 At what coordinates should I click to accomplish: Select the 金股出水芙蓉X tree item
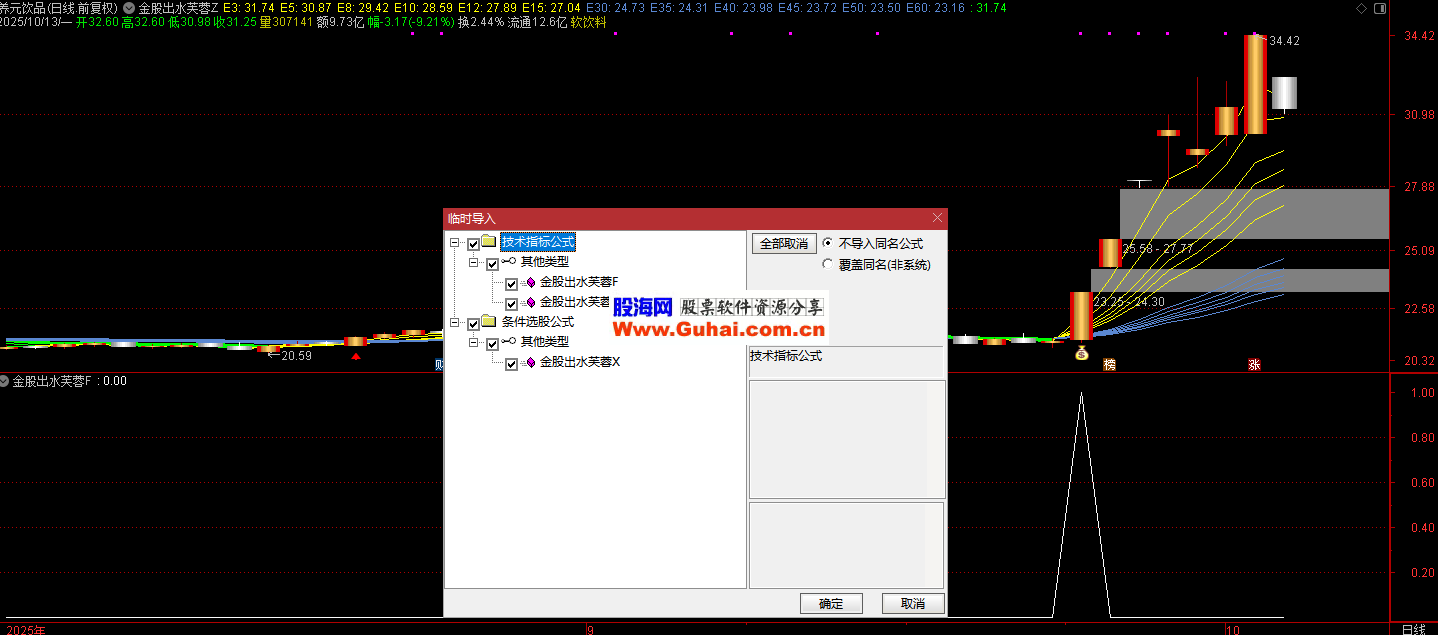tap(580, 363)
